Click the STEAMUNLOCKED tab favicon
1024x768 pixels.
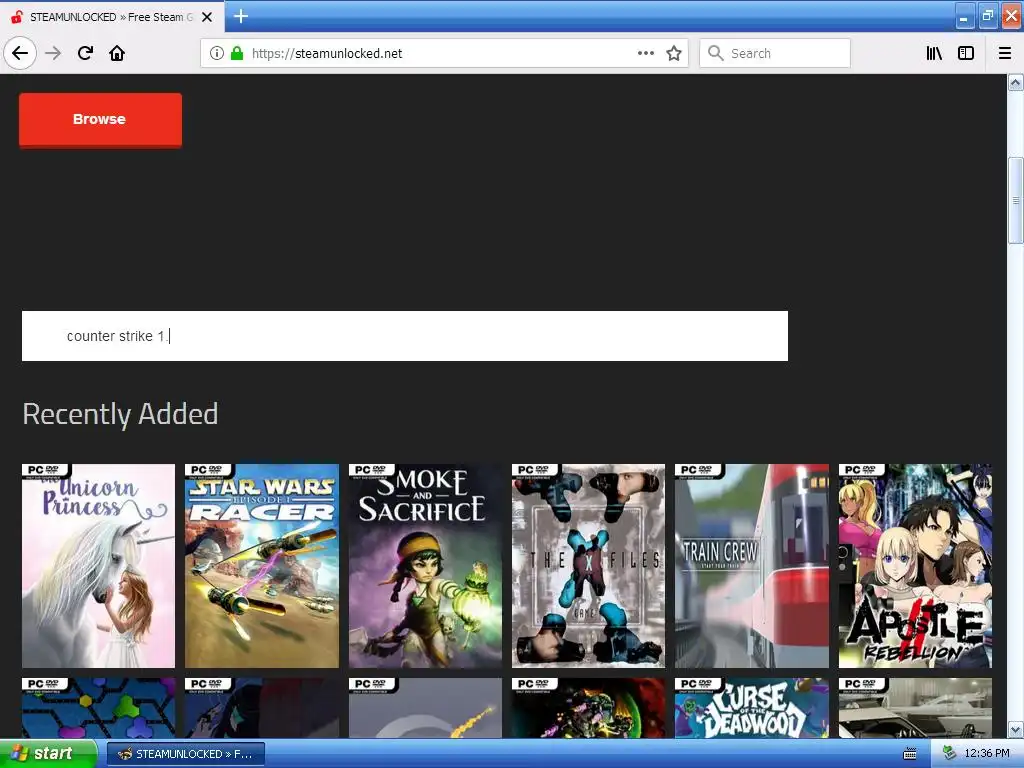click(16, 17)
